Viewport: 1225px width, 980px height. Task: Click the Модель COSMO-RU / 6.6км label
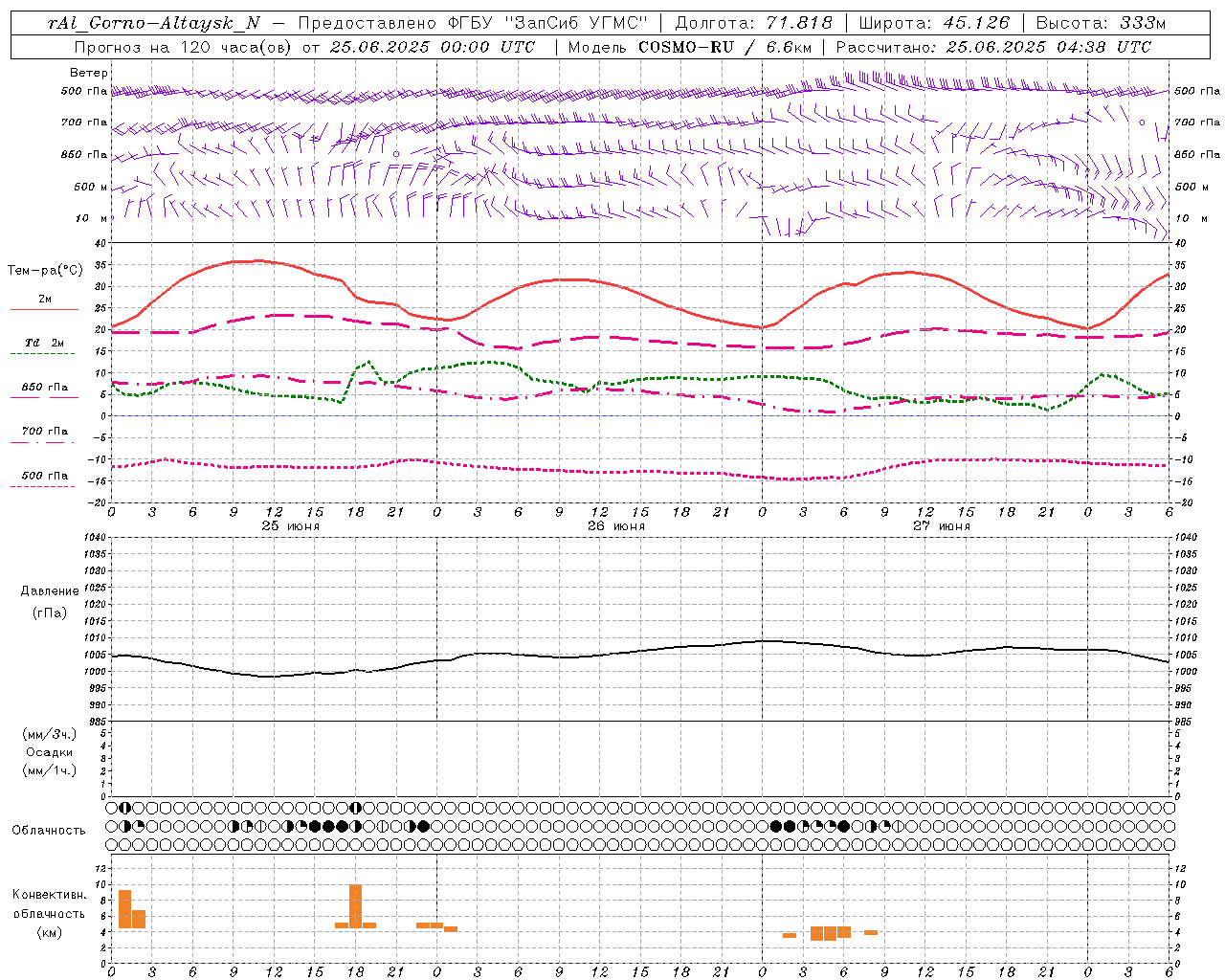coord(690,47)
